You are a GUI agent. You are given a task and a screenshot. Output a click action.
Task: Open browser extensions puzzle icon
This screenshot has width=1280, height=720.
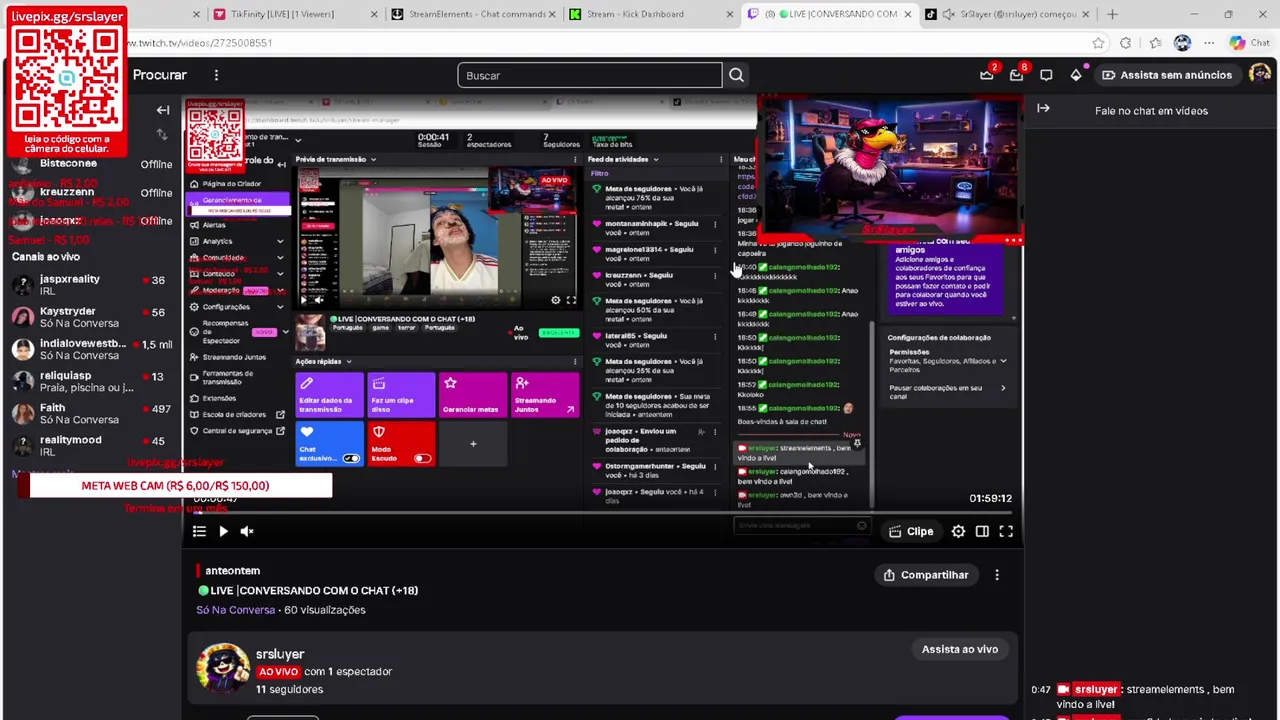pos(1126,43)
